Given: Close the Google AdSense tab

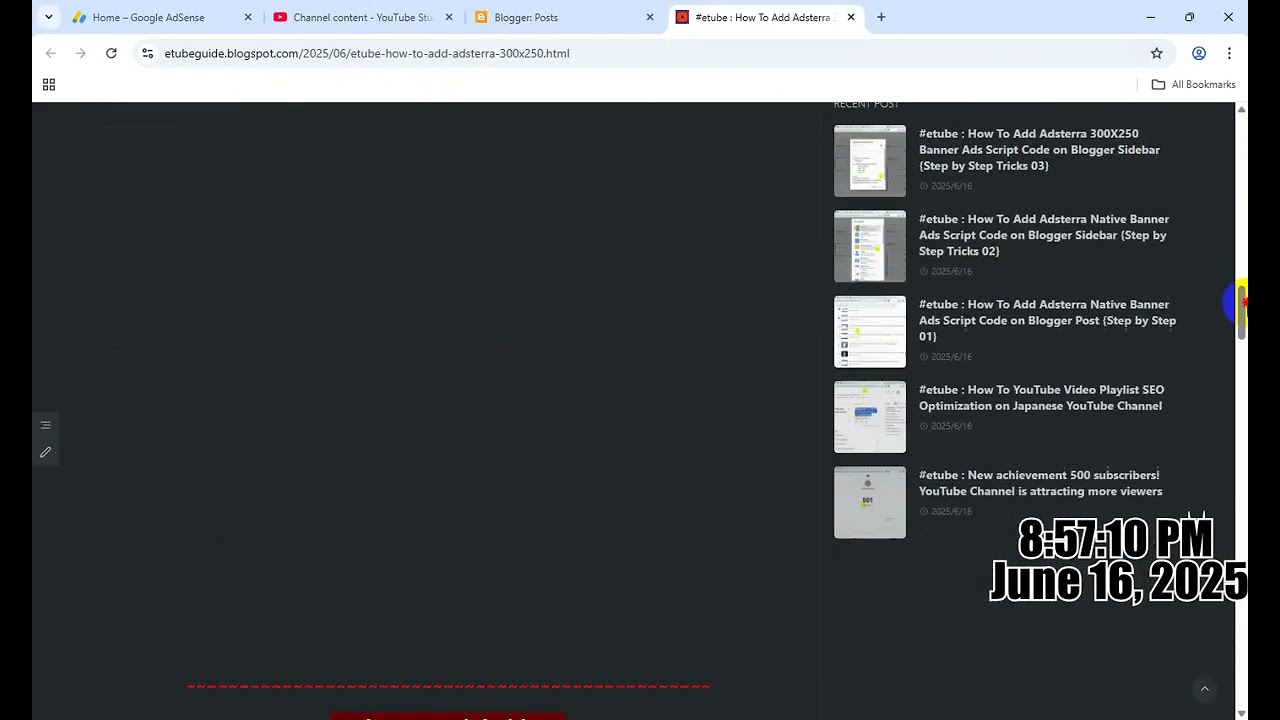Looking at the screenshot, I should [x=248, y=17].
